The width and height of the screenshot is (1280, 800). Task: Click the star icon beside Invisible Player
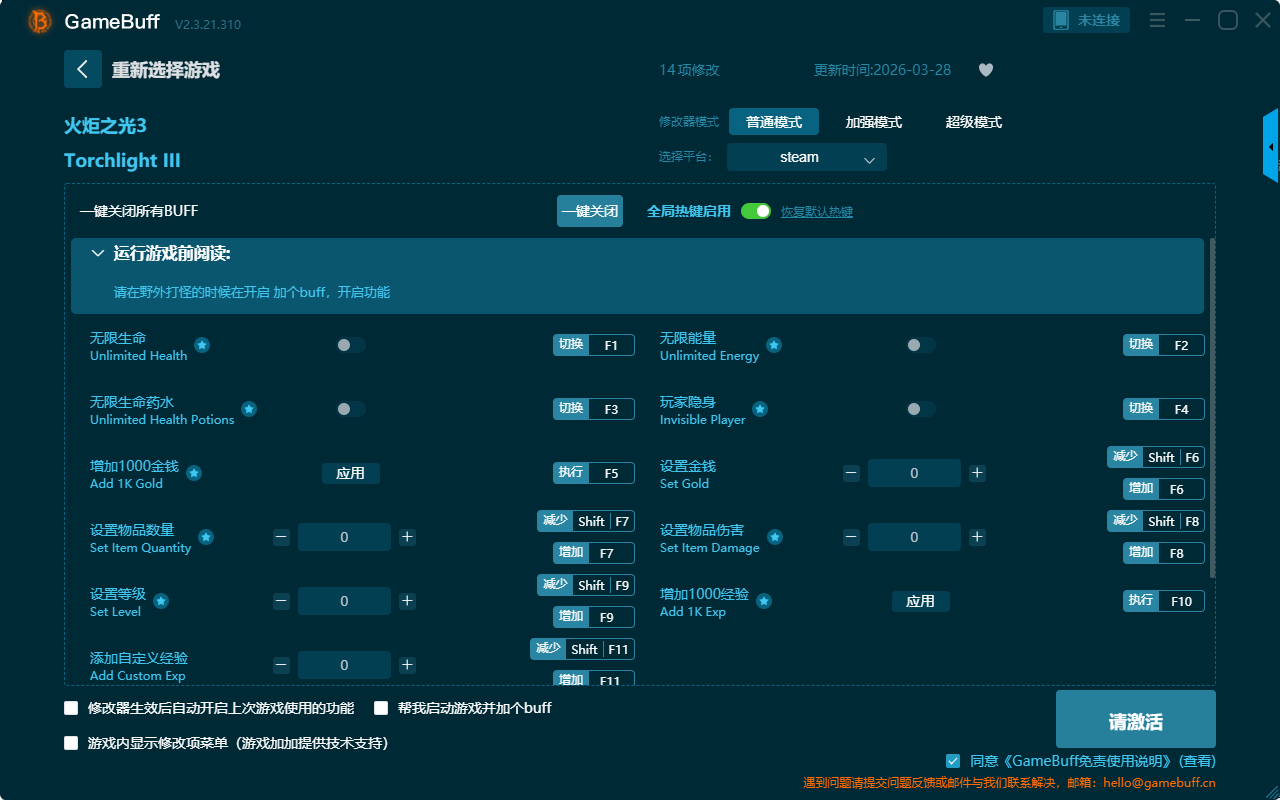click(x=760, y=409)
